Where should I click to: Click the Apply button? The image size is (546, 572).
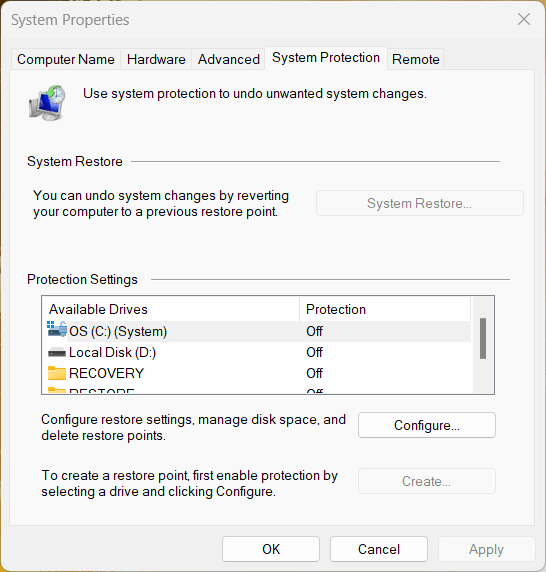click(487, 549)
